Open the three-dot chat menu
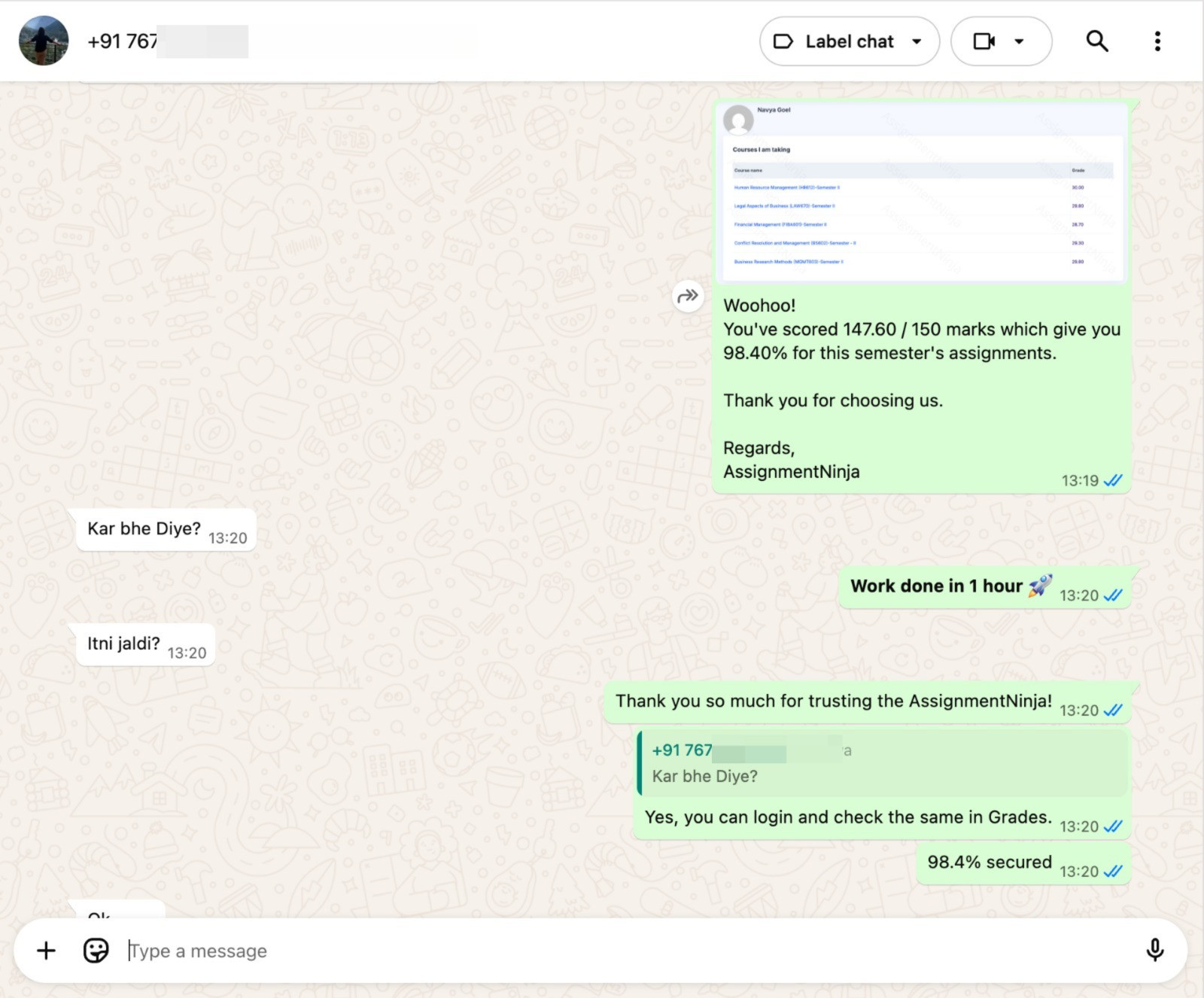Viewport: 1204px width, 998px height. (x=1157, y=41)
